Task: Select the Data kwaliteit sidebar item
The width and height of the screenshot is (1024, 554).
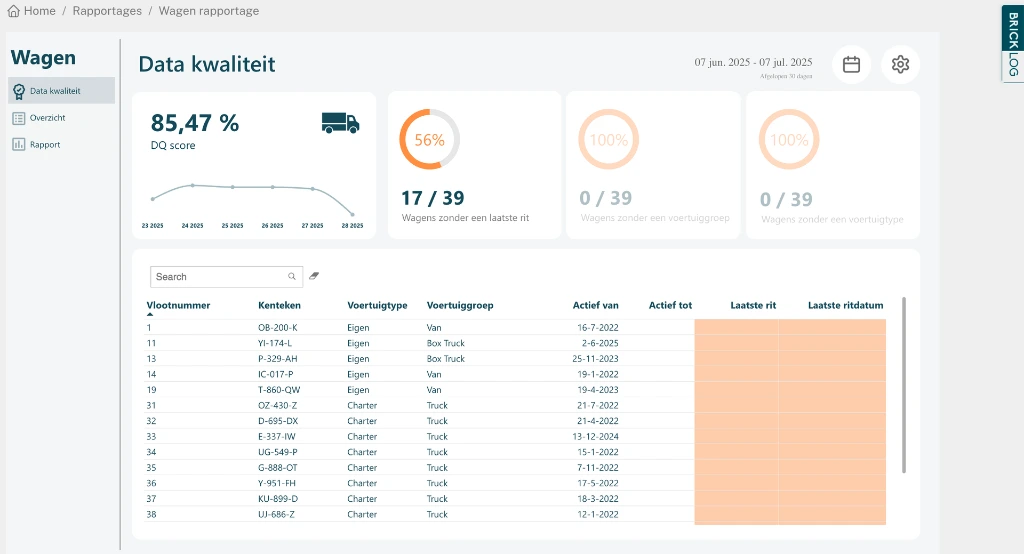Action: (60, 91)
